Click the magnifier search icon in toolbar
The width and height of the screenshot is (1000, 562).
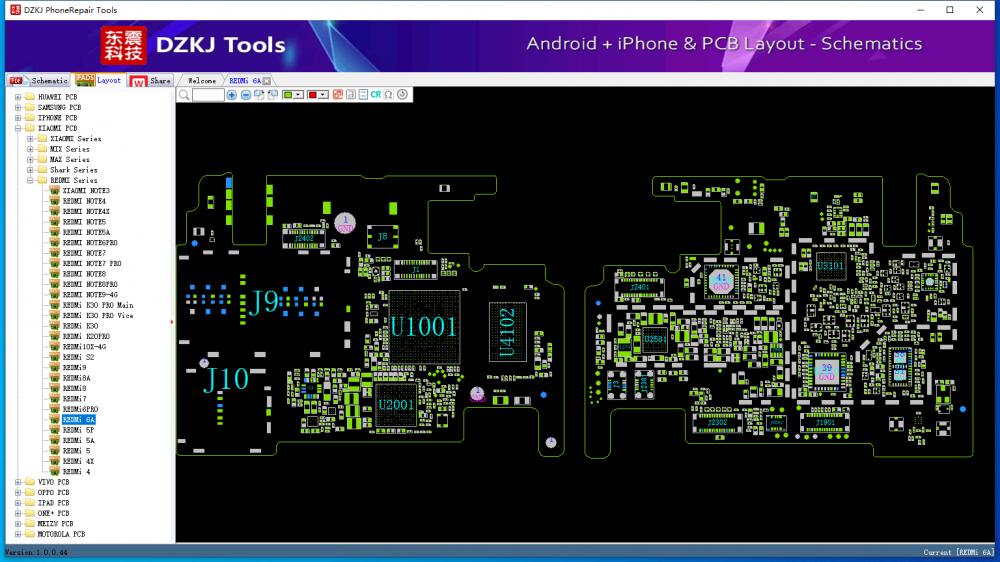[x=184, y=95]
